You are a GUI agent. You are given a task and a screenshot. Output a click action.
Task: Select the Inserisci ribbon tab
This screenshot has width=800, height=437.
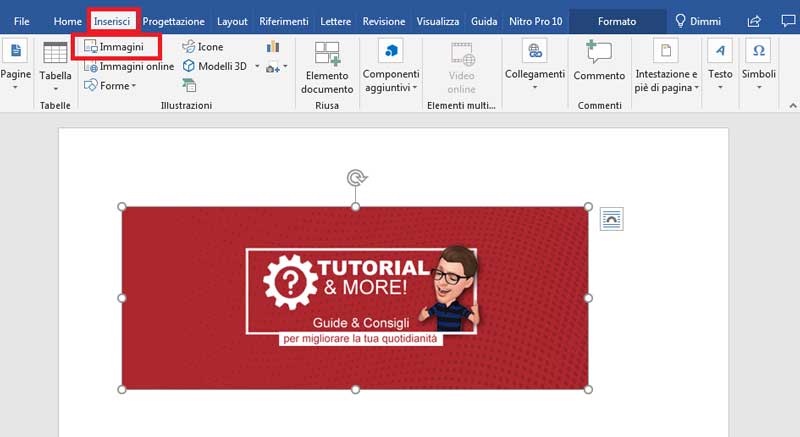tap(112, 21)
